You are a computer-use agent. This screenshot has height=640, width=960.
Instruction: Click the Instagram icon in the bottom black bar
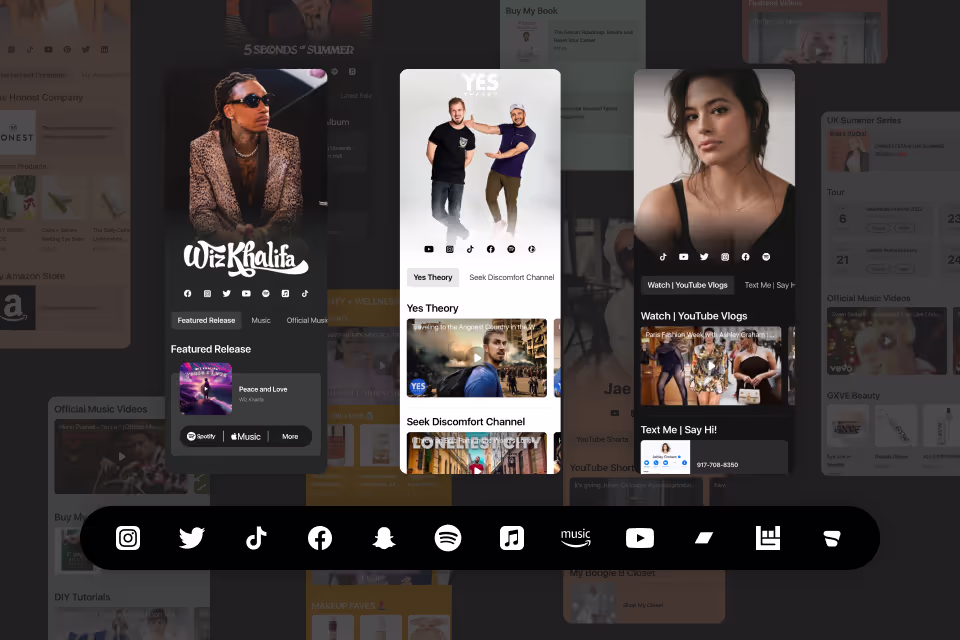(128, 538)
